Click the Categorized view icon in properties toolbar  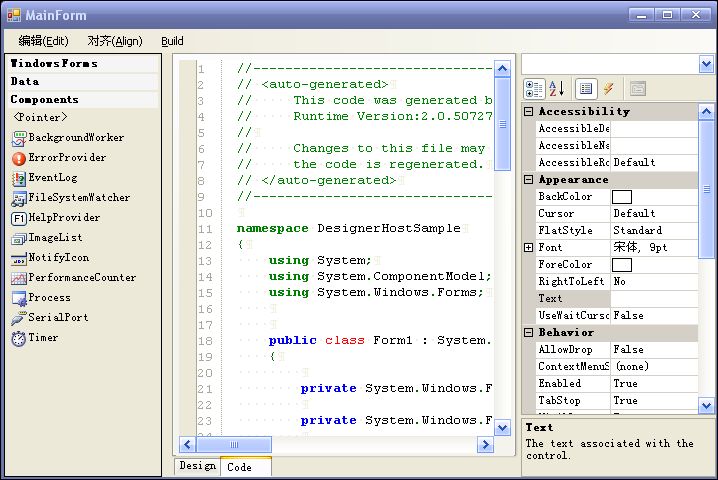(534, 89)
